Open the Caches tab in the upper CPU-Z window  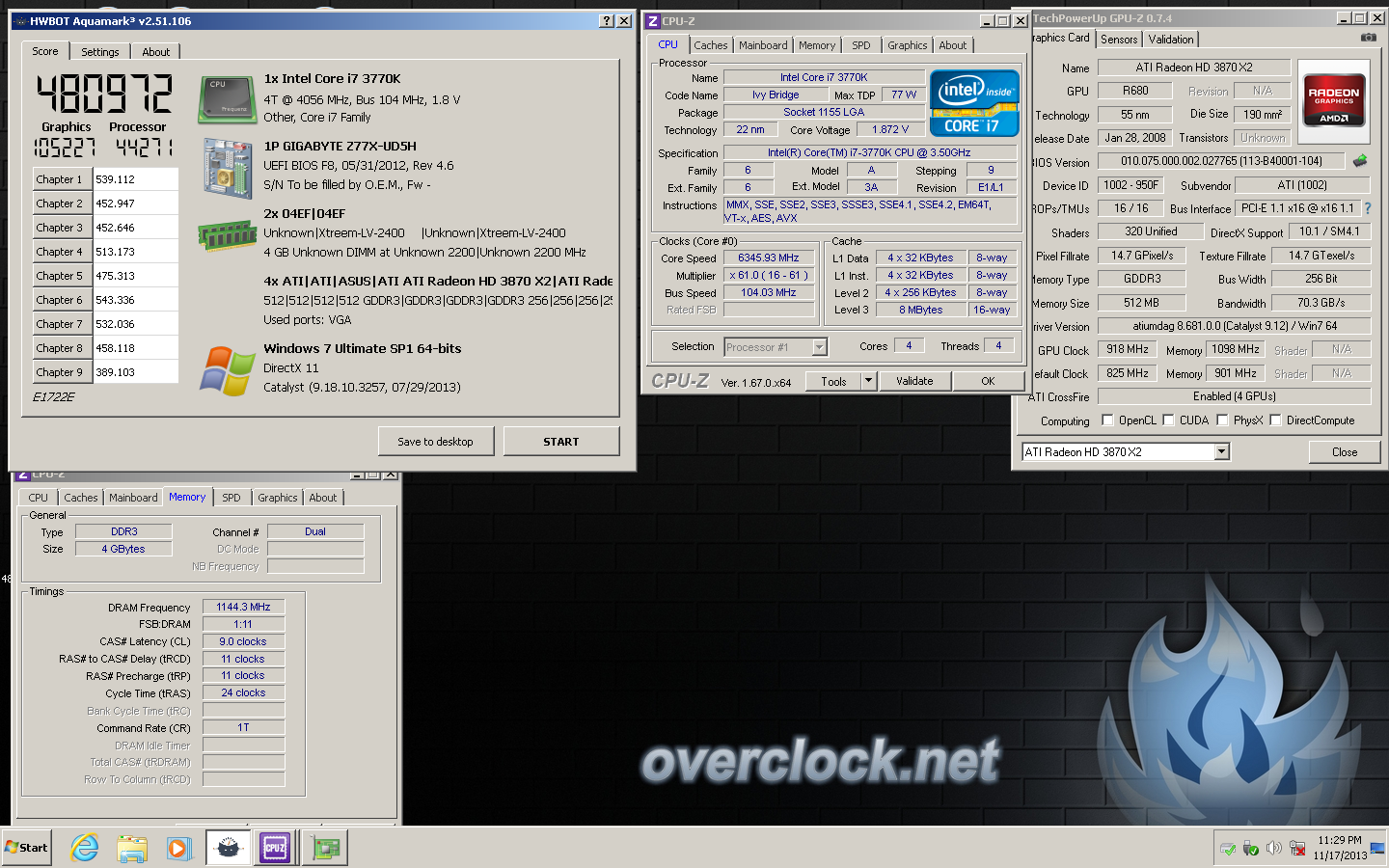coord(711,45)
